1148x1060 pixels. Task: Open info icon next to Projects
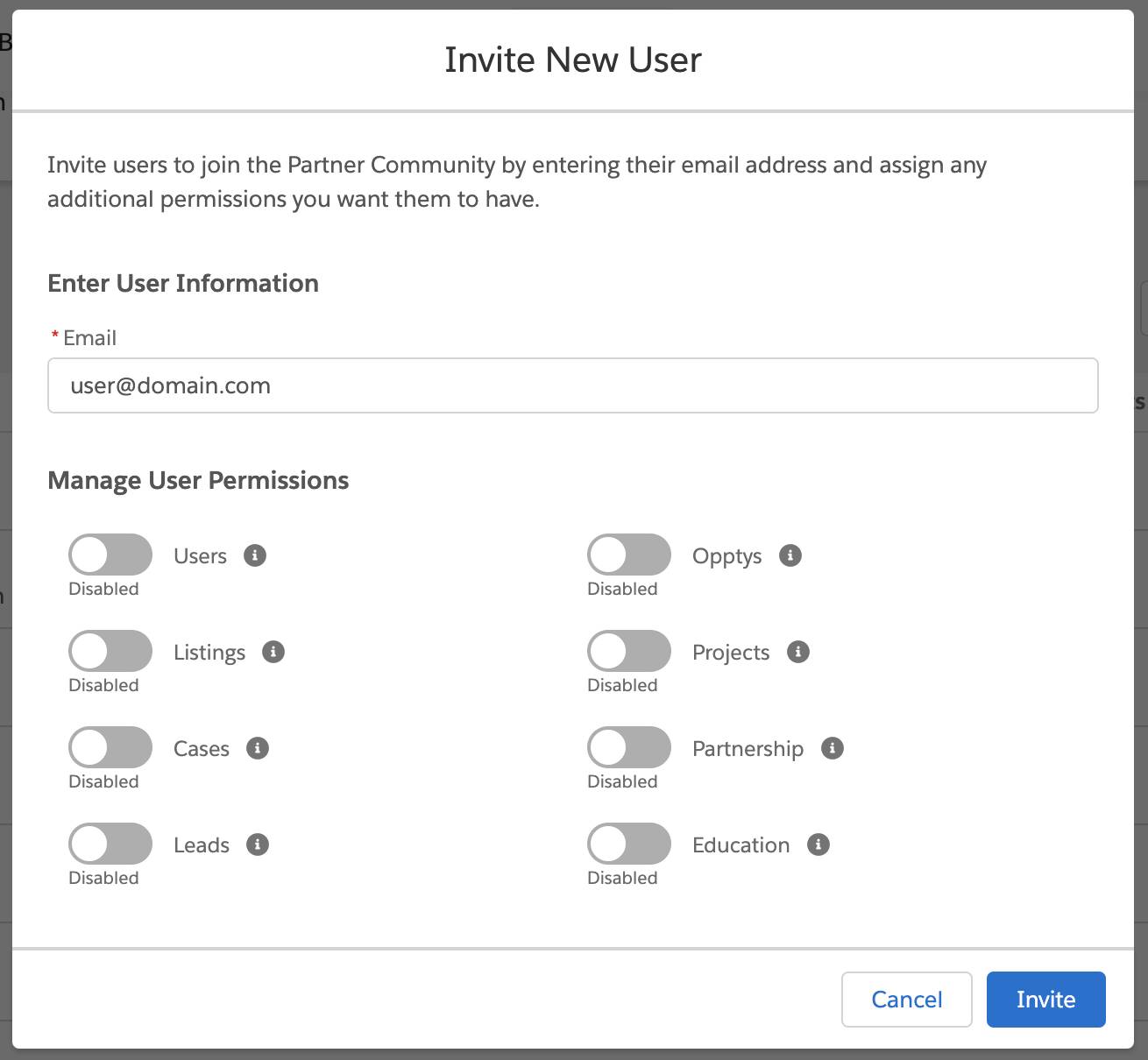point(798,652)
